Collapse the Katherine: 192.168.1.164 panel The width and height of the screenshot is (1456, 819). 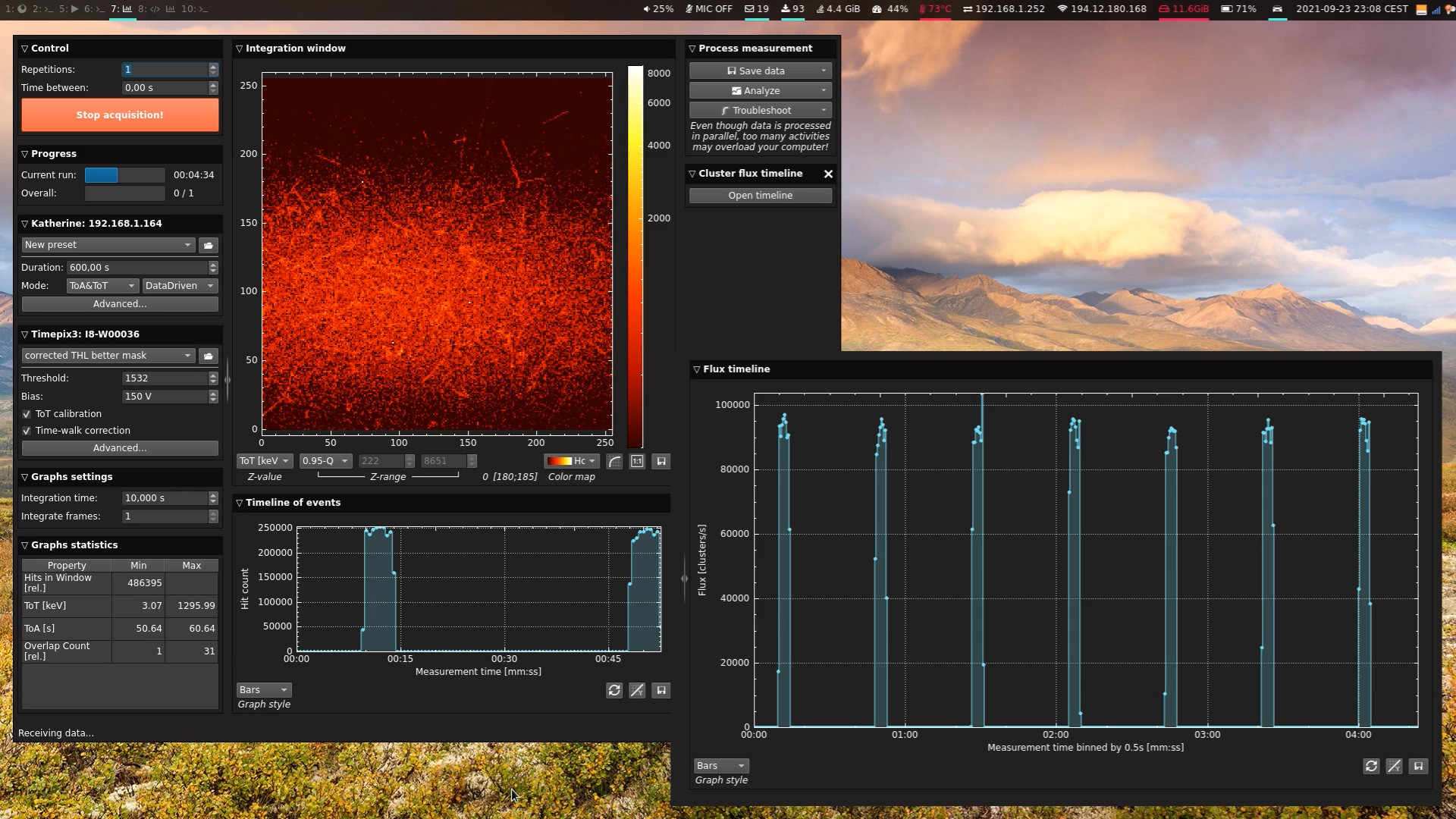click(x=24, y=224)
